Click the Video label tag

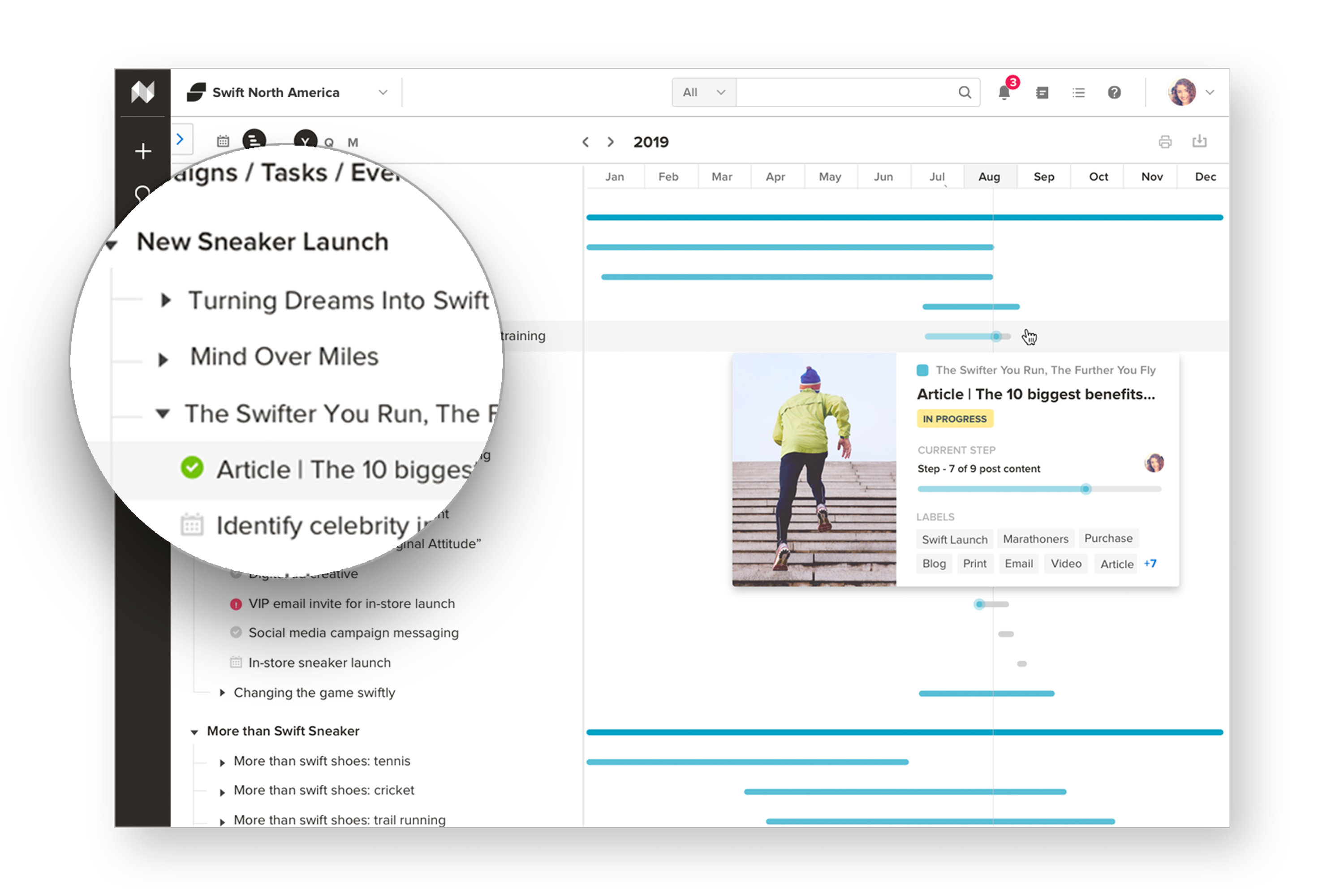pos(1066,564)
